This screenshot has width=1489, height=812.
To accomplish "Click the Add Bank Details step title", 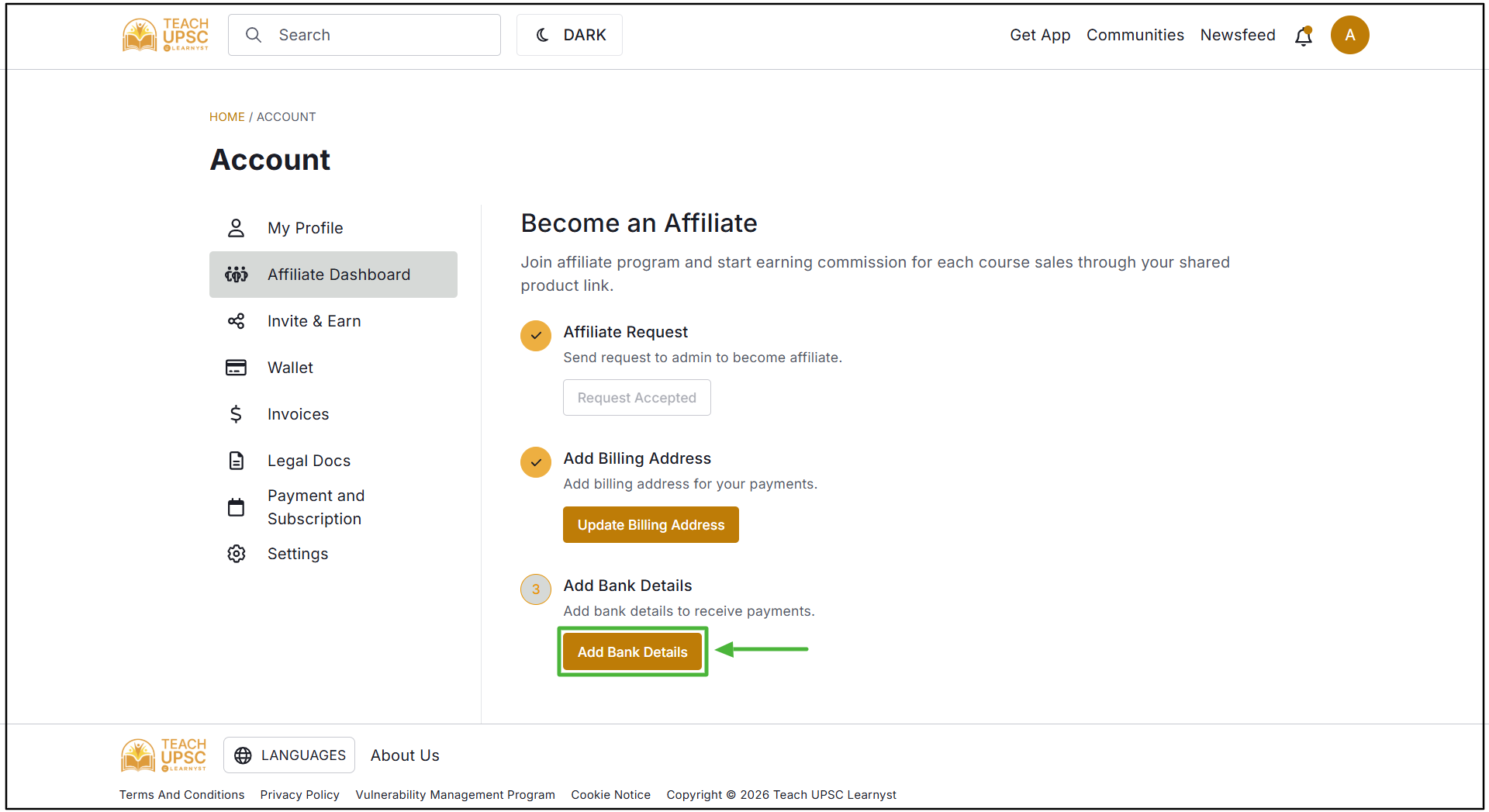I will tap(627, 586).
